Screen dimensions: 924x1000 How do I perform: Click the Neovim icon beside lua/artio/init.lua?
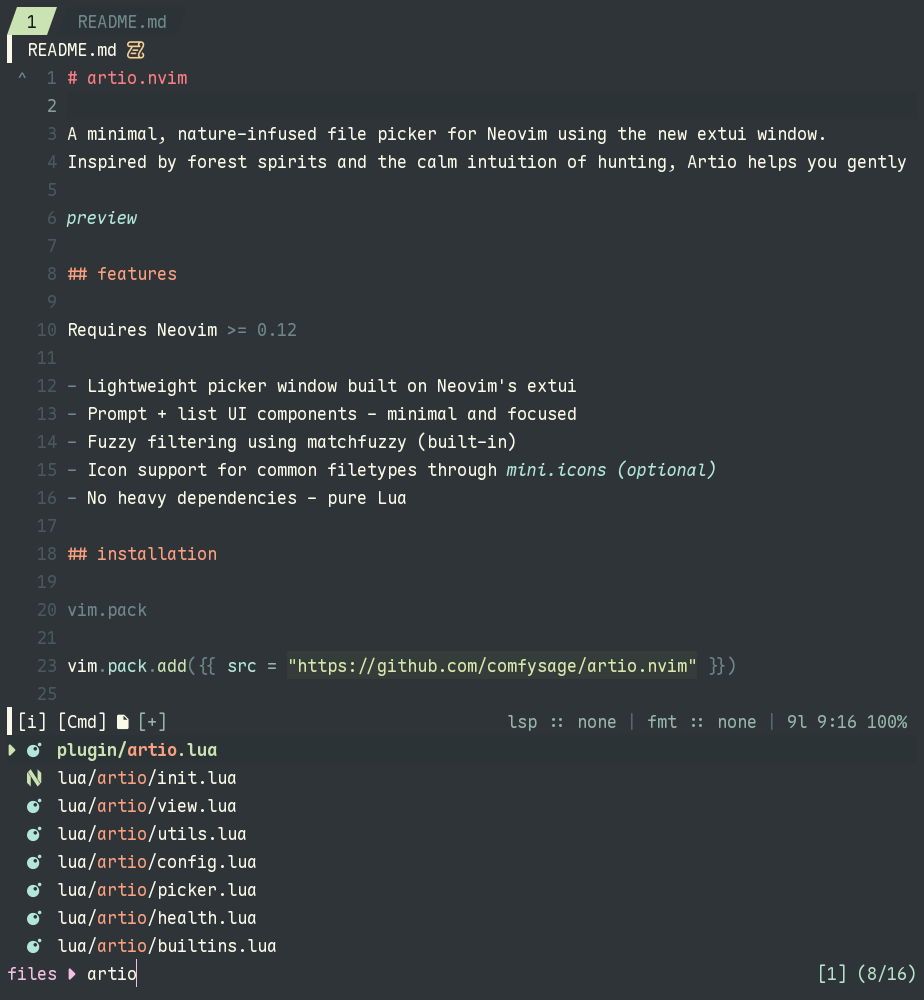click(34, 778)
